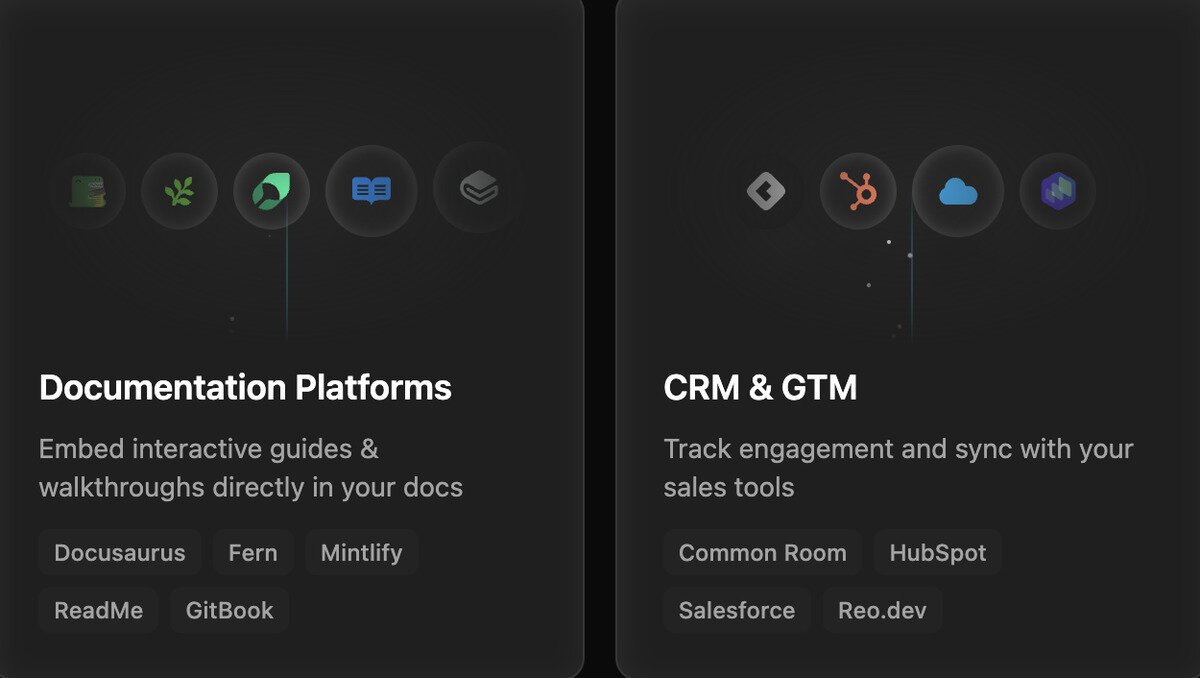Image resolution: width=1200 pixels, height=678 pixels.
Task: Choose the Fern tag chip
Action: point(253,553)
